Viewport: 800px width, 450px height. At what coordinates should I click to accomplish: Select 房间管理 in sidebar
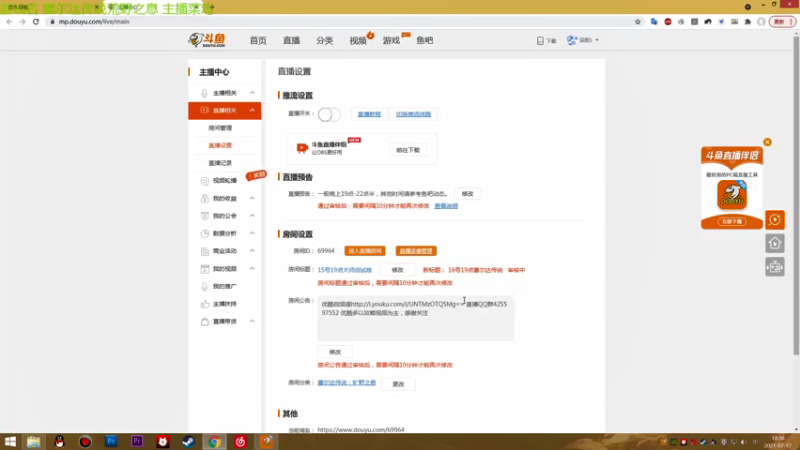[x=220, y=128]
